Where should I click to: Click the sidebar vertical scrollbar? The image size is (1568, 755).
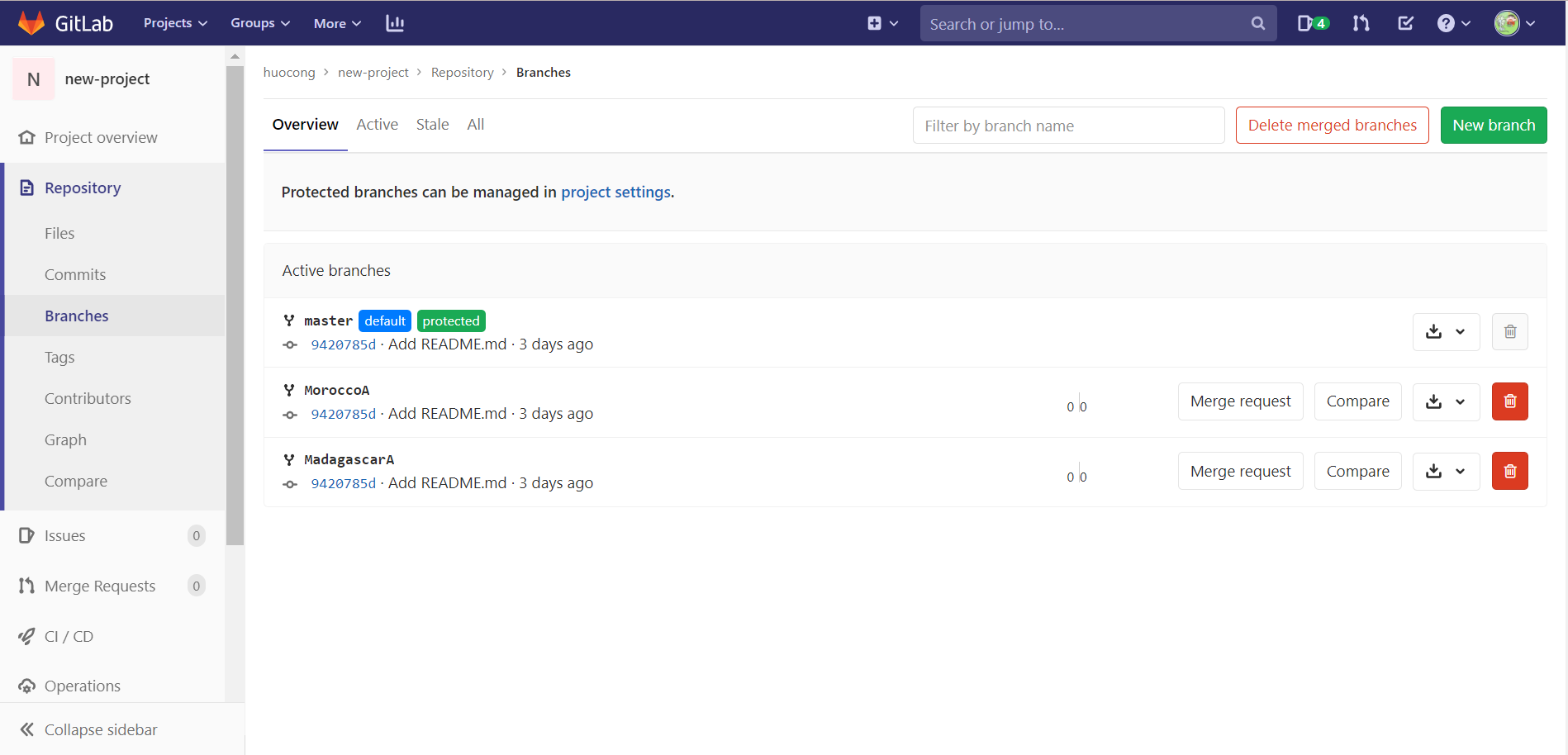coord(235,306)
